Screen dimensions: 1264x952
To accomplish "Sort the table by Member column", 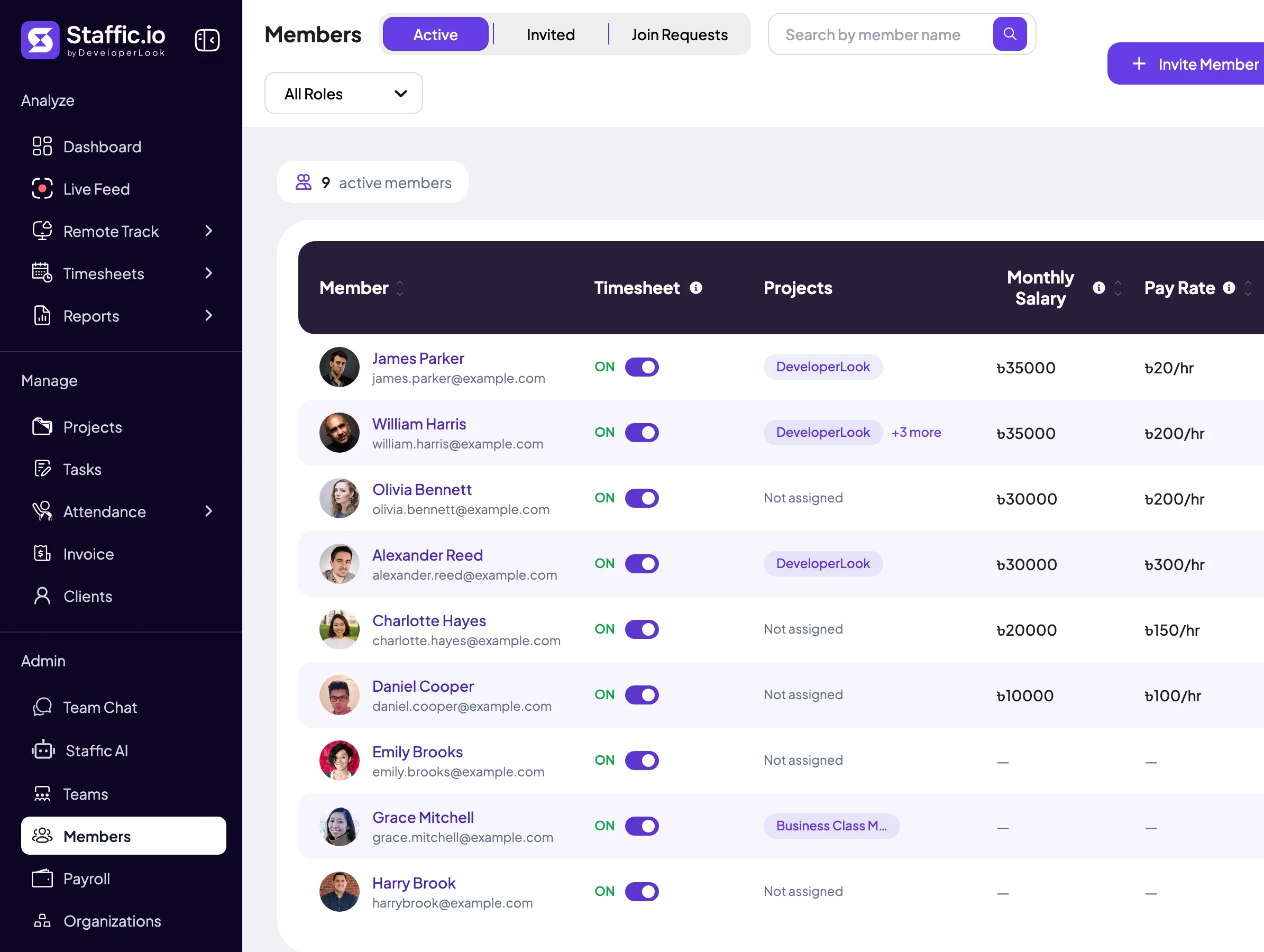I will coord(400,288).
